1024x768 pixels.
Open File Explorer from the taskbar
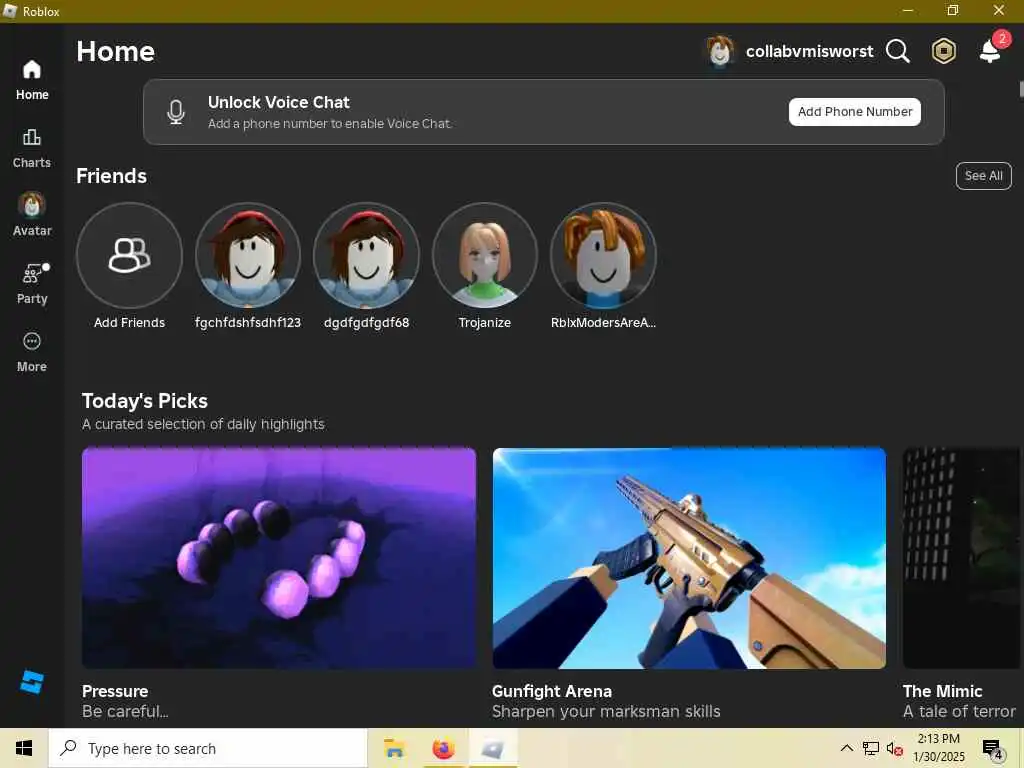[x=394, y=748]
